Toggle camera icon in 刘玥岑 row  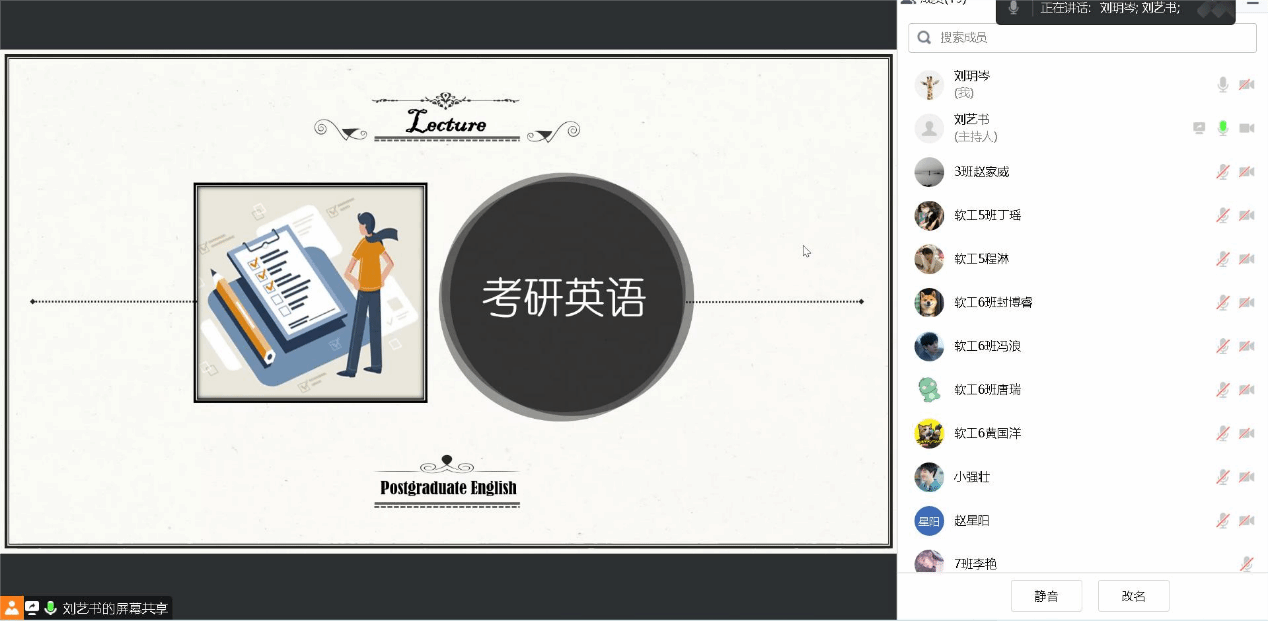pos(1246,85)
